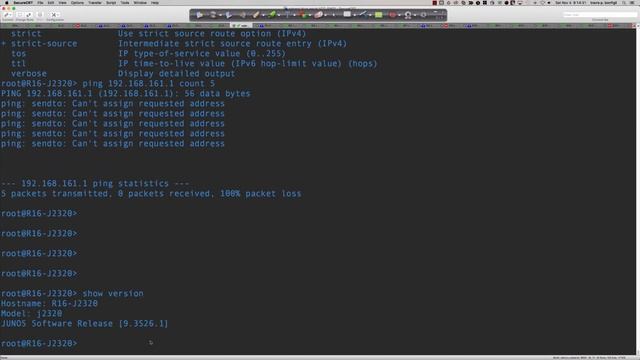This screenshot has width=640, height=360.
Task: Open Spotlight search in menu bar
Action: pyautogui.click(x=624, y=2)
